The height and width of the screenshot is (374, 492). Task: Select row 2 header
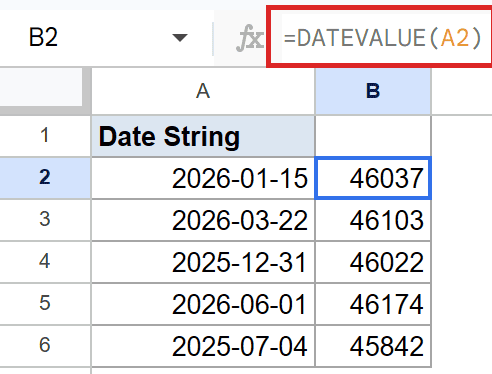pos(45,178)
